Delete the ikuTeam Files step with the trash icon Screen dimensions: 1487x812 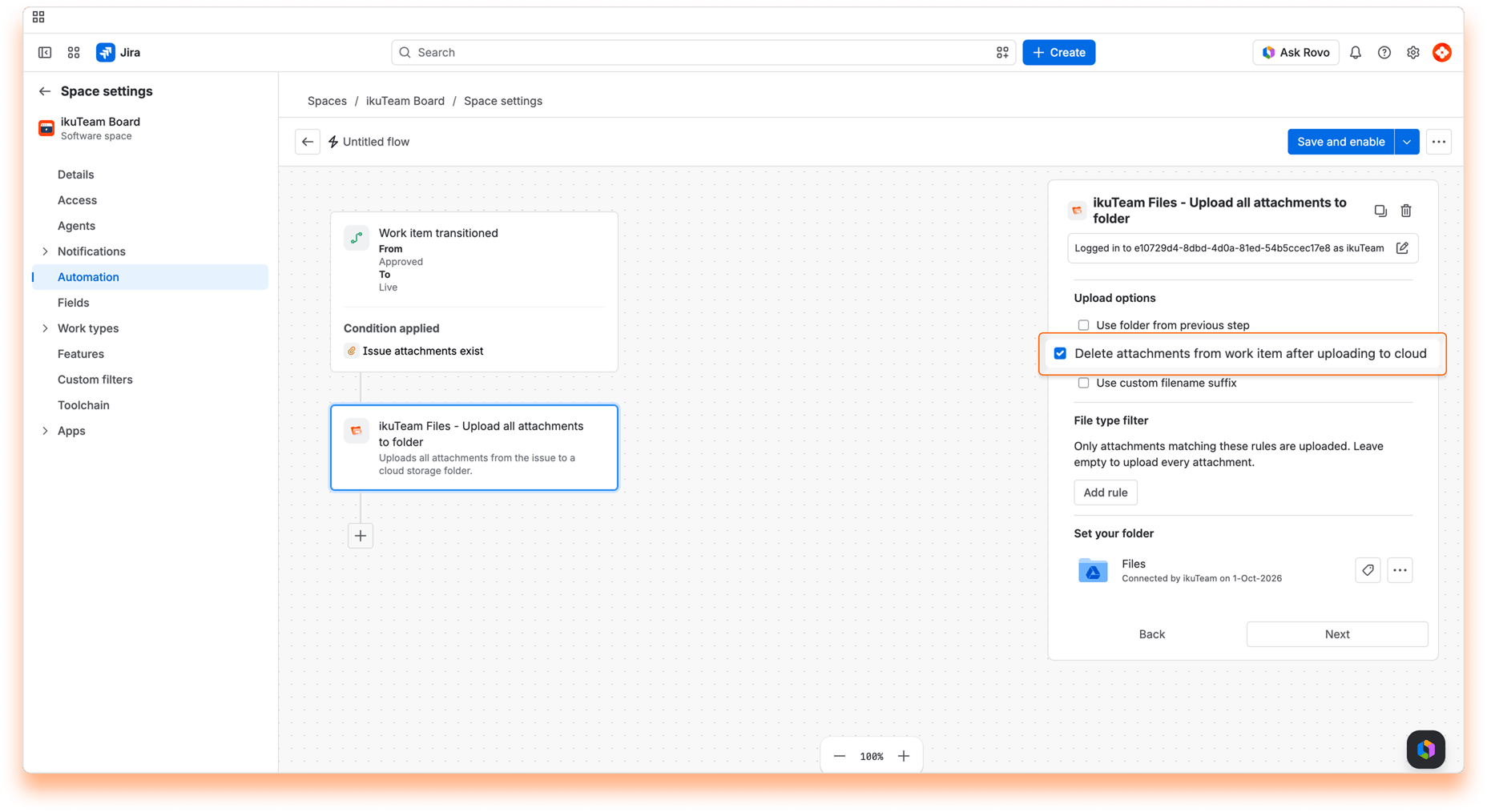[1406, 211]
